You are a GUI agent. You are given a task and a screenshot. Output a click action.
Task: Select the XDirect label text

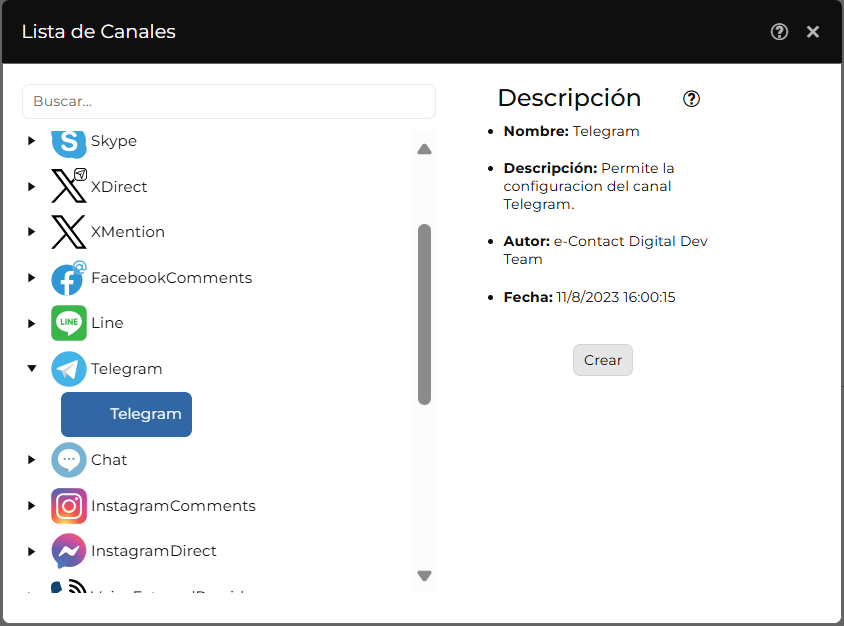[x=119, y=187]
